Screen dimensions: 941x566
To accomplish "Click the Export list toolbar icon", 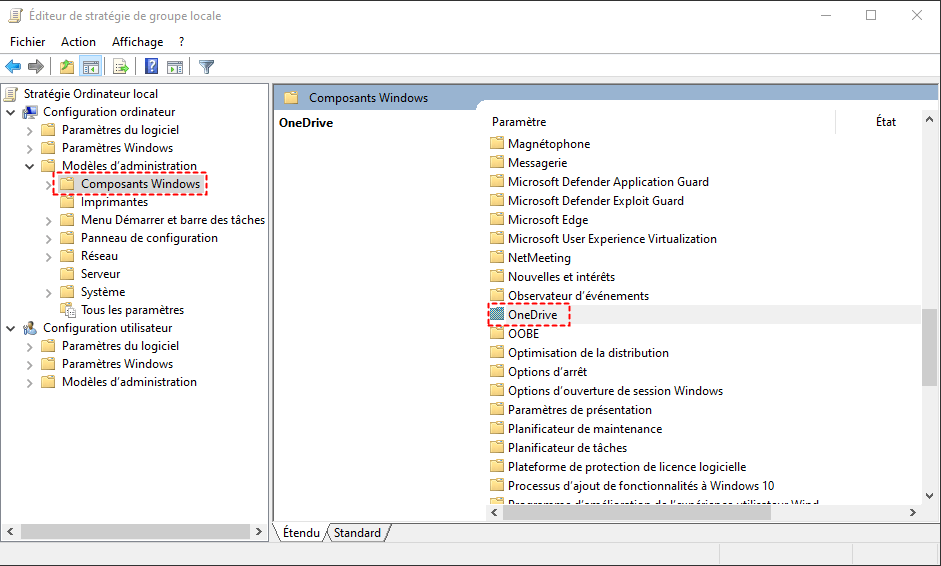I will (120, 67).
